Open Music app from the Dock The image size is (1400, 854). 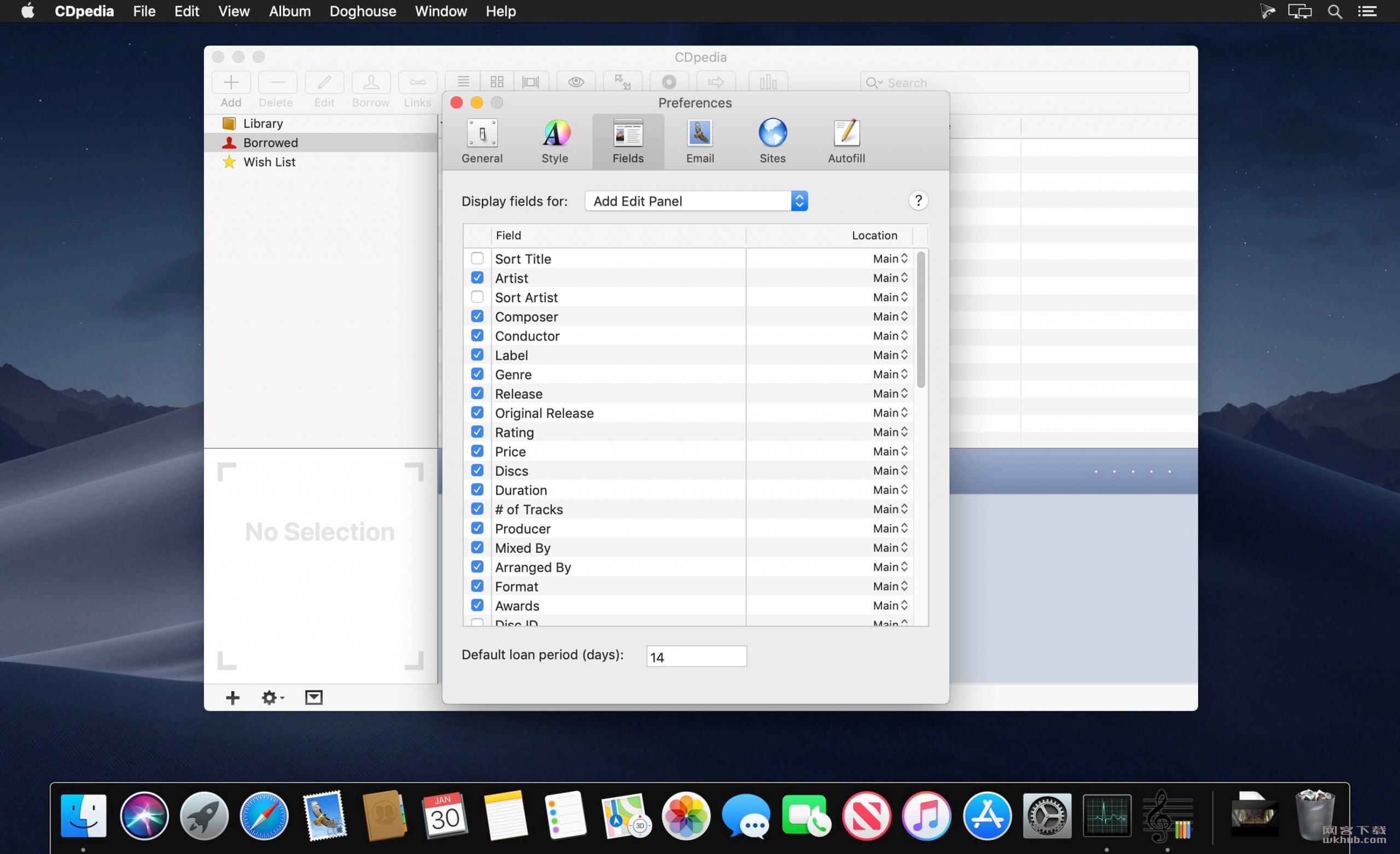pyautogui.click(x=926, y=816)
